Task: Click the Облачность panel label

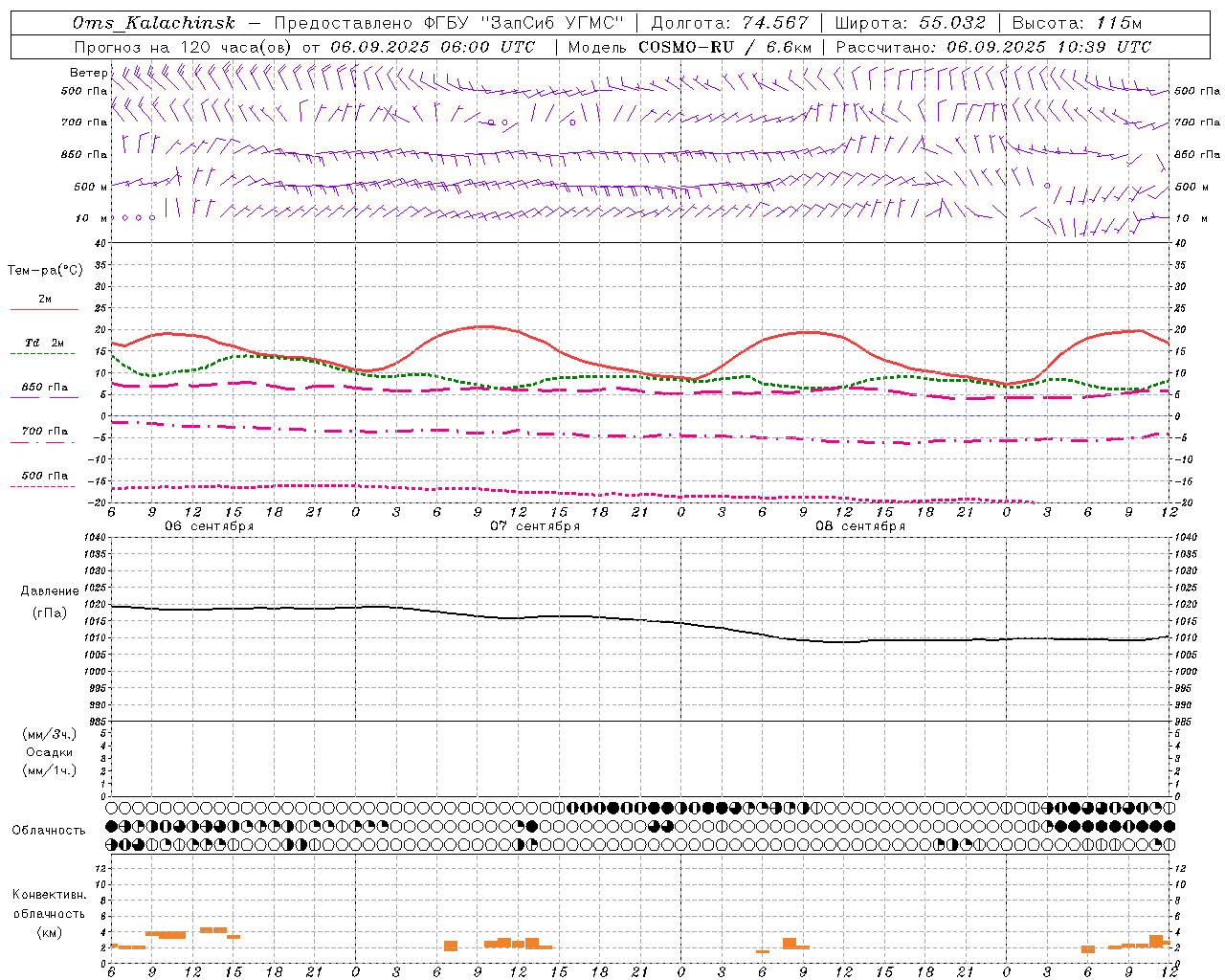Action: [x=49, y=831]
